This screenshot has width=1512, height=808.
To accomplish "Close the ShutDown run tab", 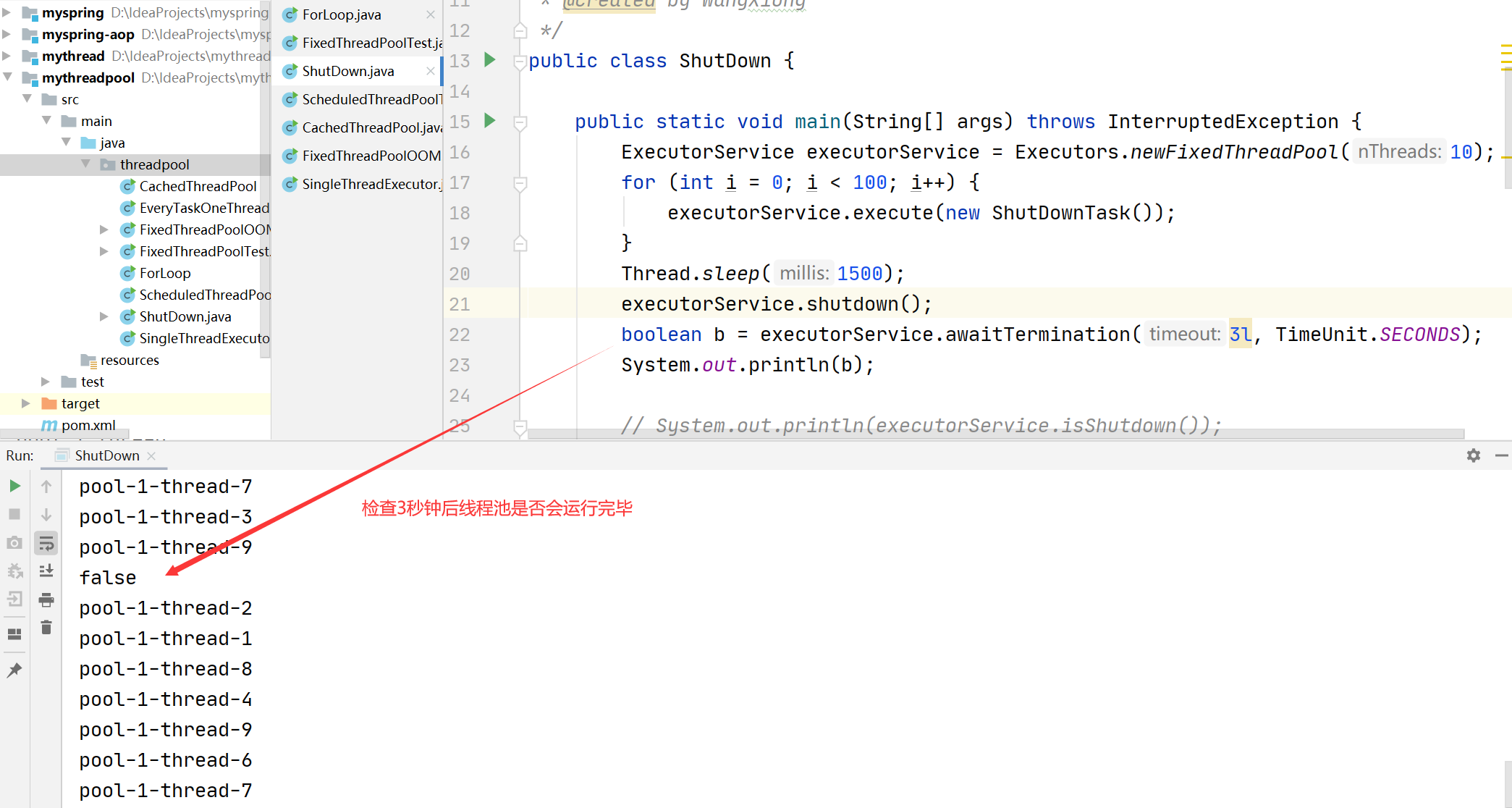I will [x=151, y=455].
